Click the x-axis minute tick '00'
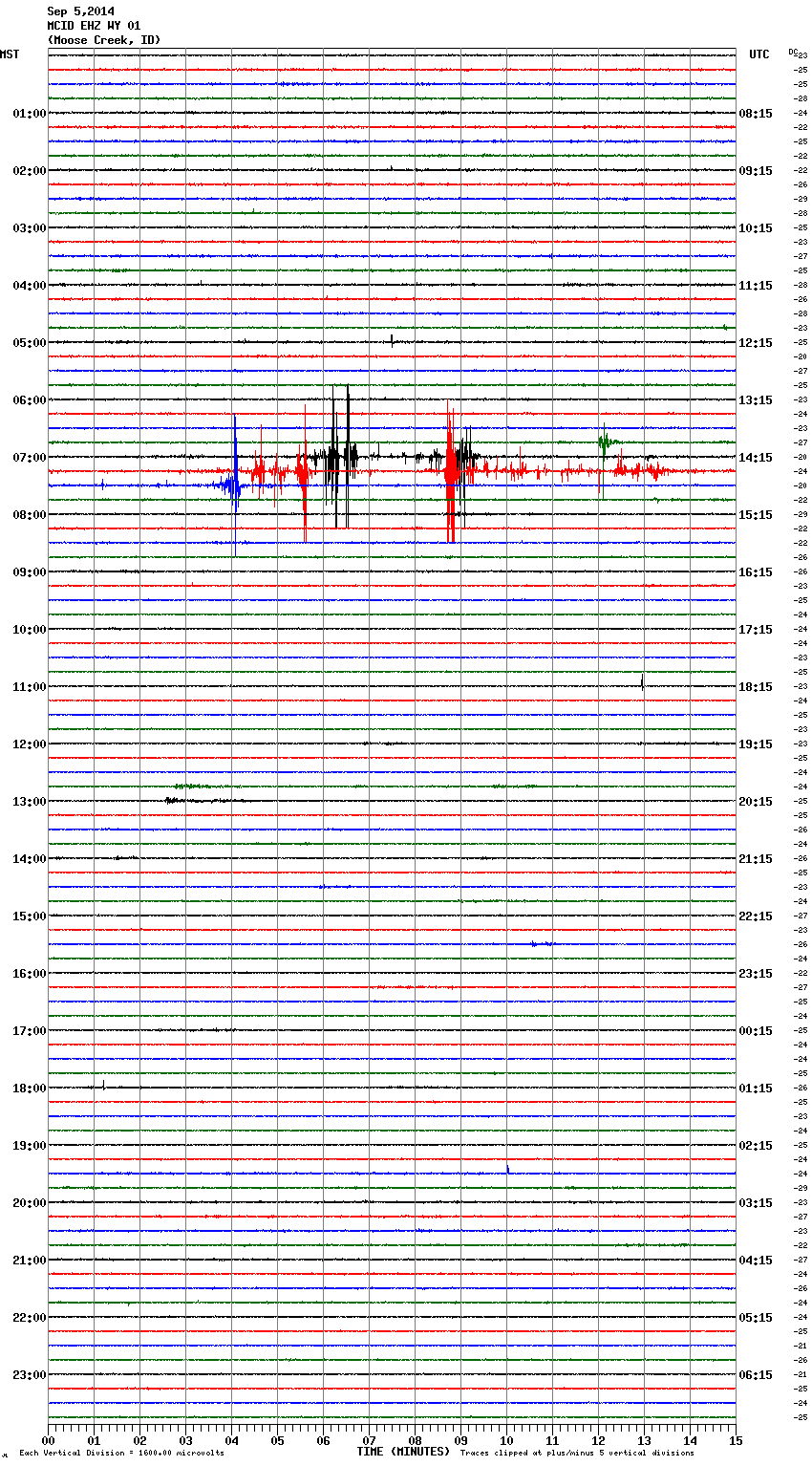The image size is (812, 1466). [48, 1440]
